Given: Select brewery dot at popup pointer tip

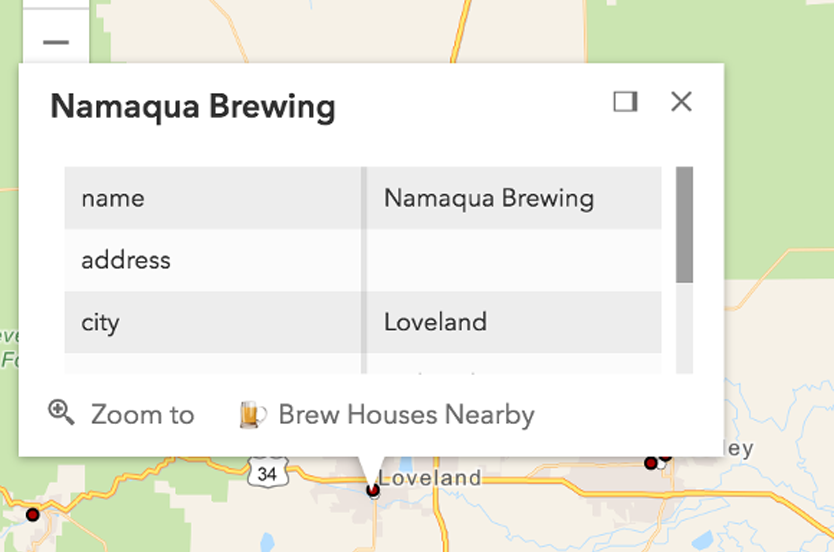Looking at the screenshot, I should point(373,490).
